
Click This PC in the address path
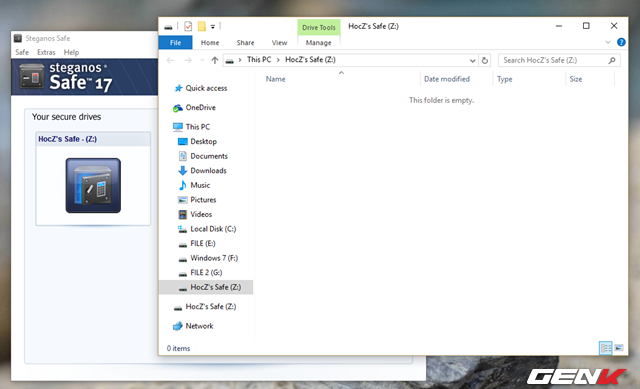tap(259, 60)
